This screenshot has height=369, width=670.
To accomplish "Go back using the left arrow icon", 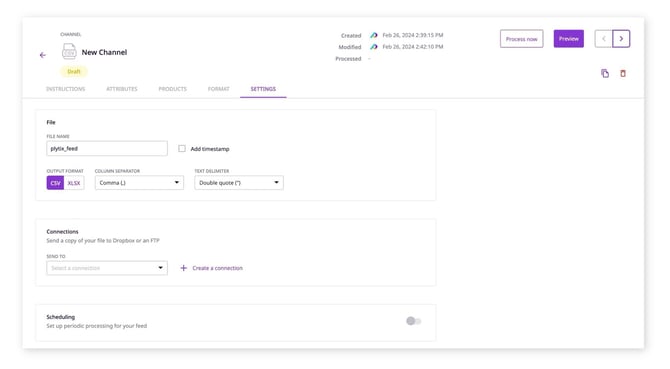I will tap(43, 55).
